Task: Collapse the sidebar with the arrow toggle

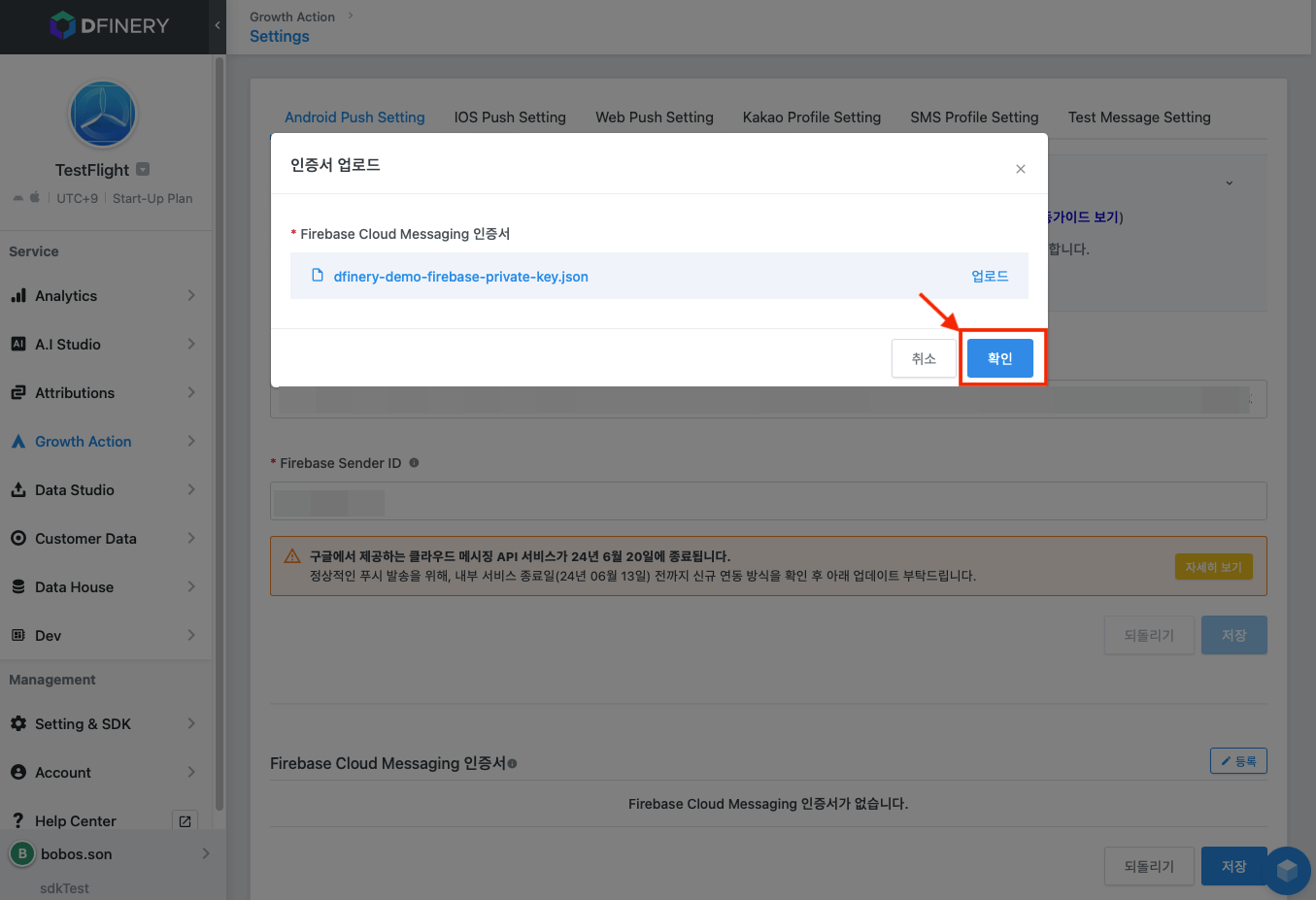Action: 218,25
